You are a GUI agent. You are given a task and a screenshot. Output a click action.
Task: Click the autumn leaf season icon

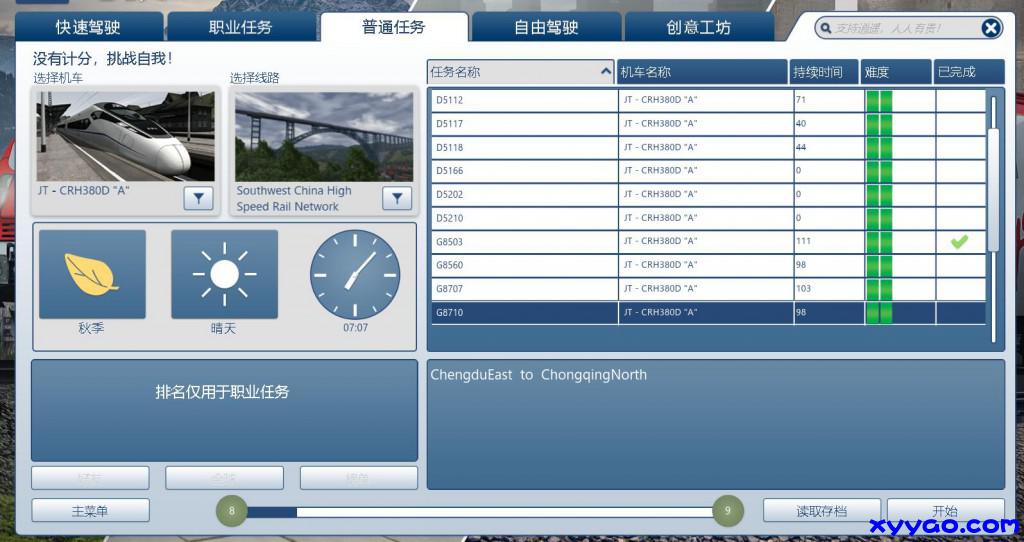click(92, 273)
